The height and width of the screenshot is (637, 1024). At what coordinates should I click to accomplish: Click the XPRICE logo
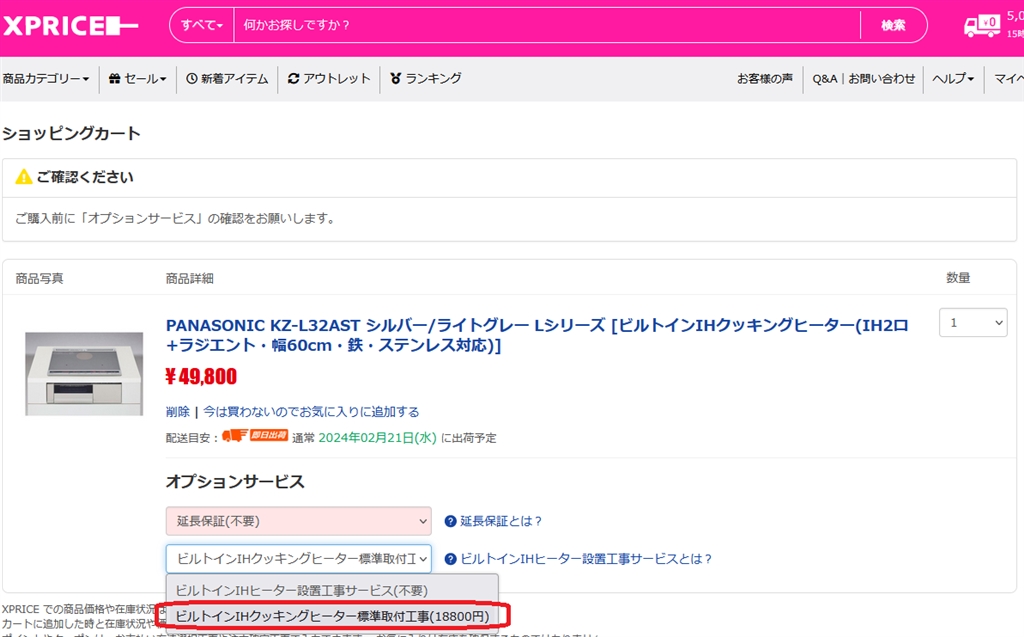coord(71,25)
